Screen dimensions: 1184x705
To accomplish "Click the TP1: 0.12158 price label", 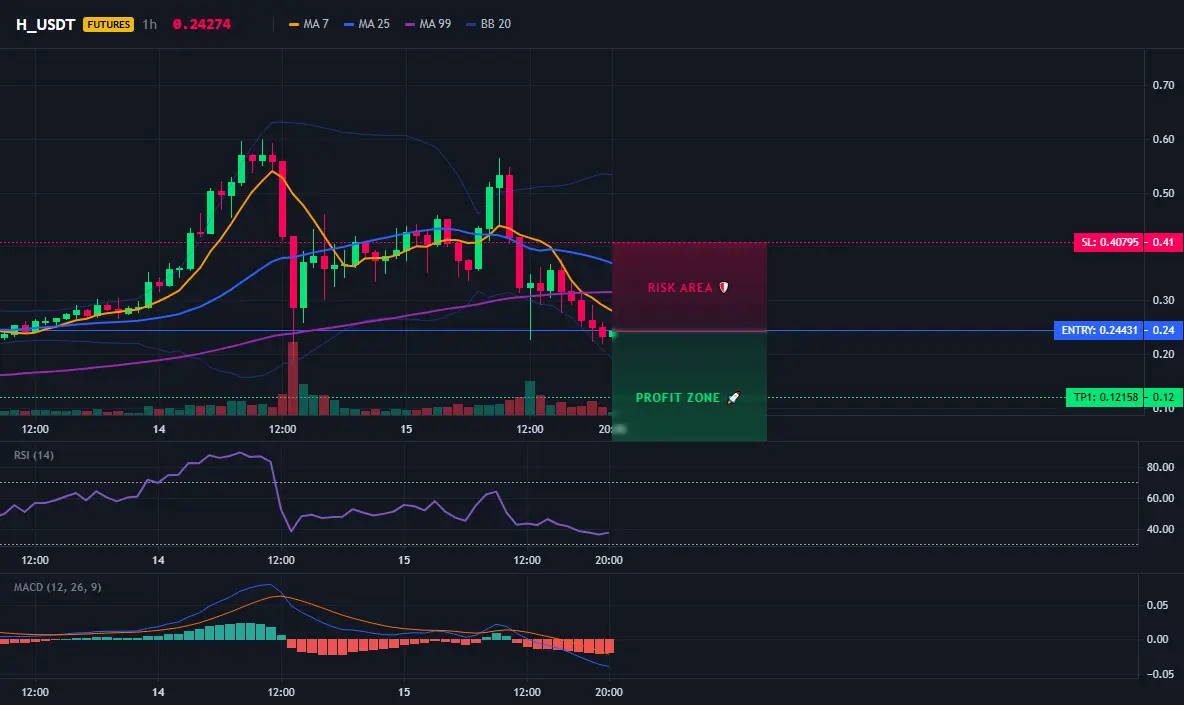I will [1105, 397].
